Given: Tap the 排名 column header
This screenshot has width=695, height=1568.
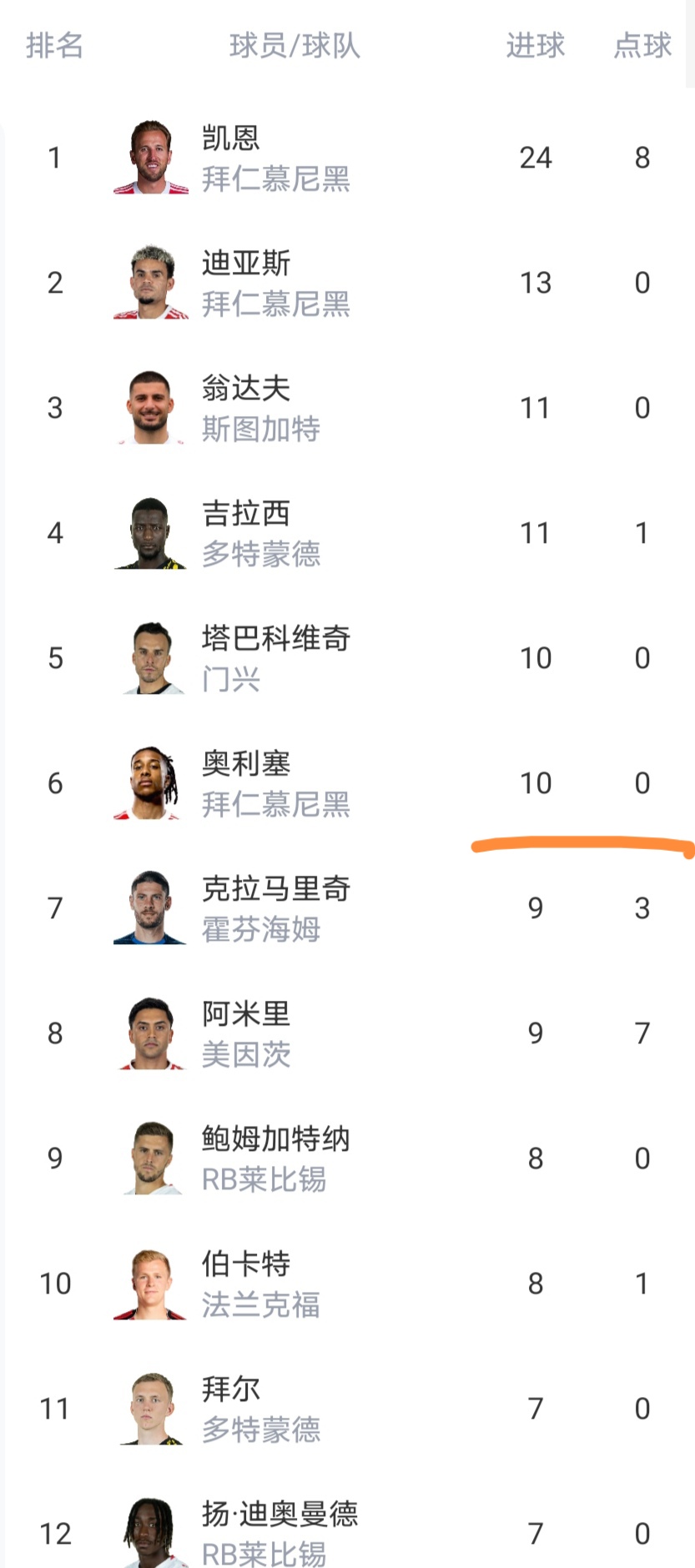Looking at the screenshot, I should tap(54, 45).
